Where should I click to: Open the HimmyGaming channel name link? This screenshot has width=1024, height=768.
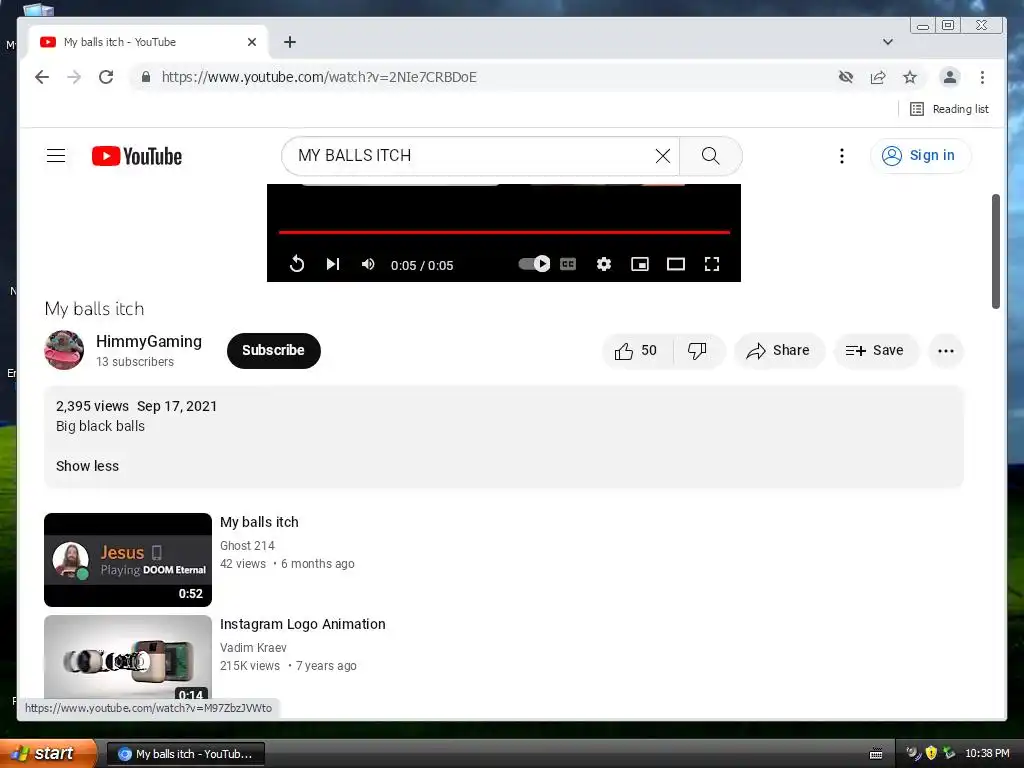[x=149, y=342]
